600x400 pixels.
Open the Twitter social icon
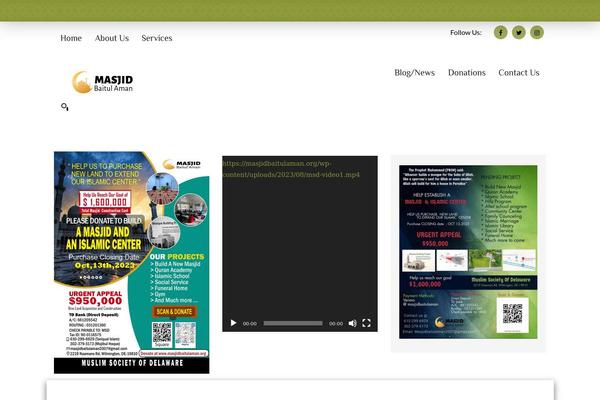519,33
